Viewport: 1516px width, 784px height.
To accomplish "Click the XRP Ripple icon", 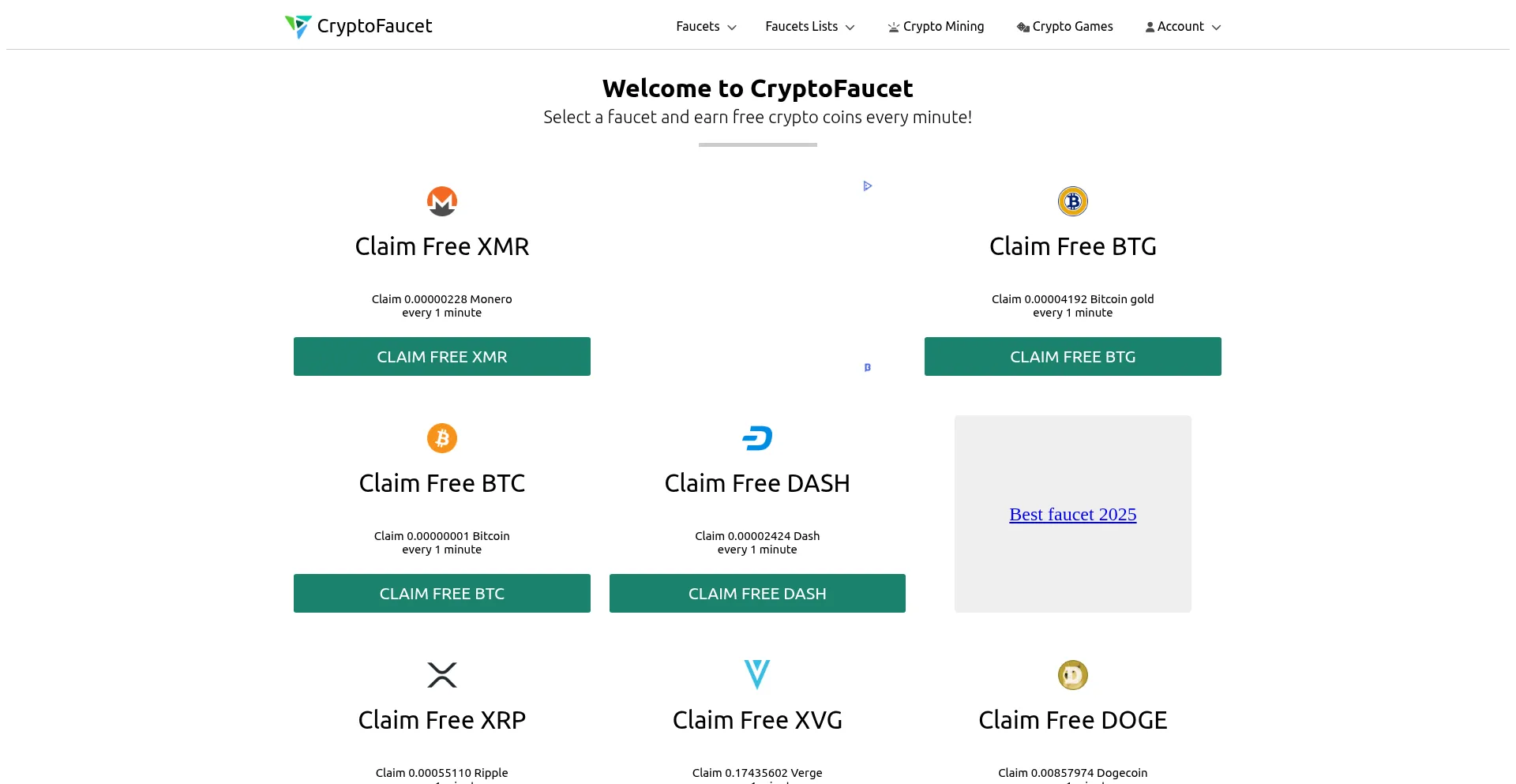I will coord(442,675).
